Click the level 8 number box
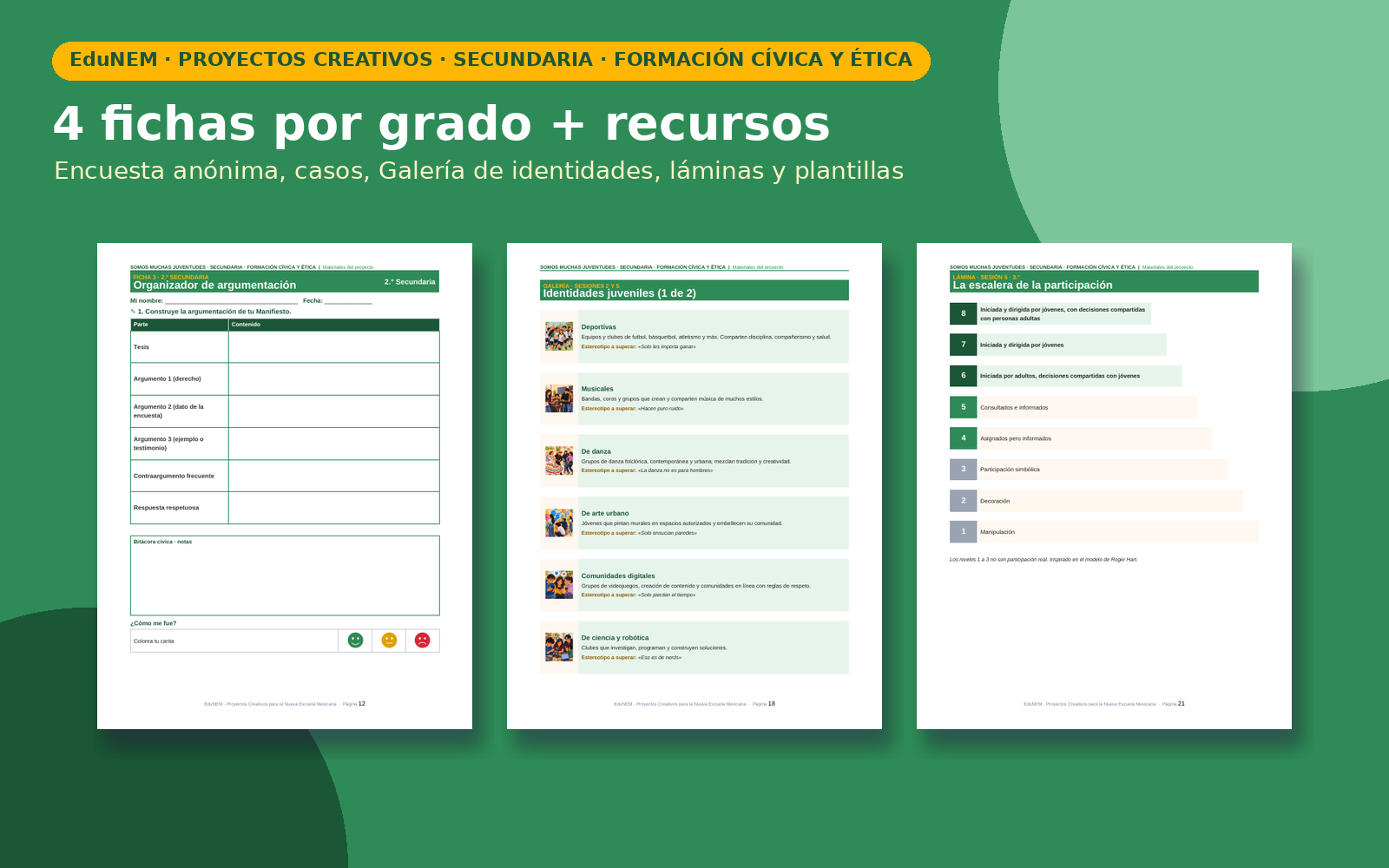This screenshot has height=868, width=1389. pos(963,313)
